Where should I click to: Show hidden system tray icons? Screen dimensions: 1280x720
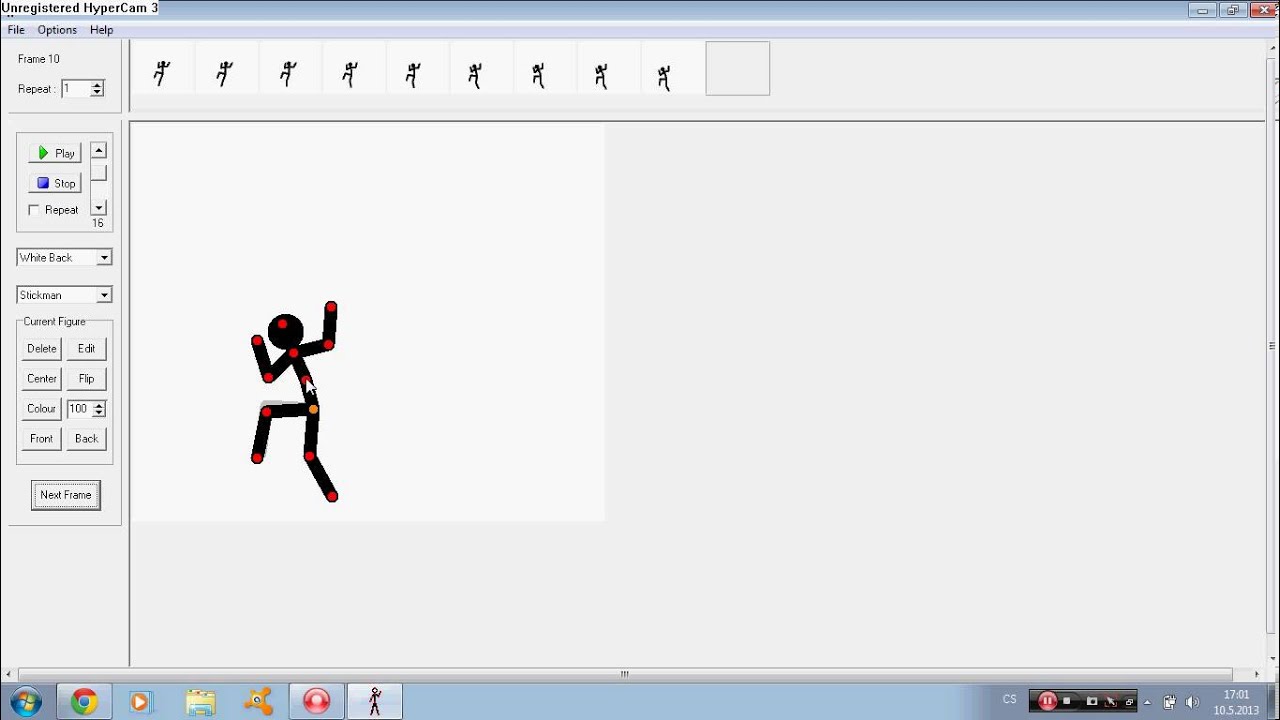[x=1147, y=702]
